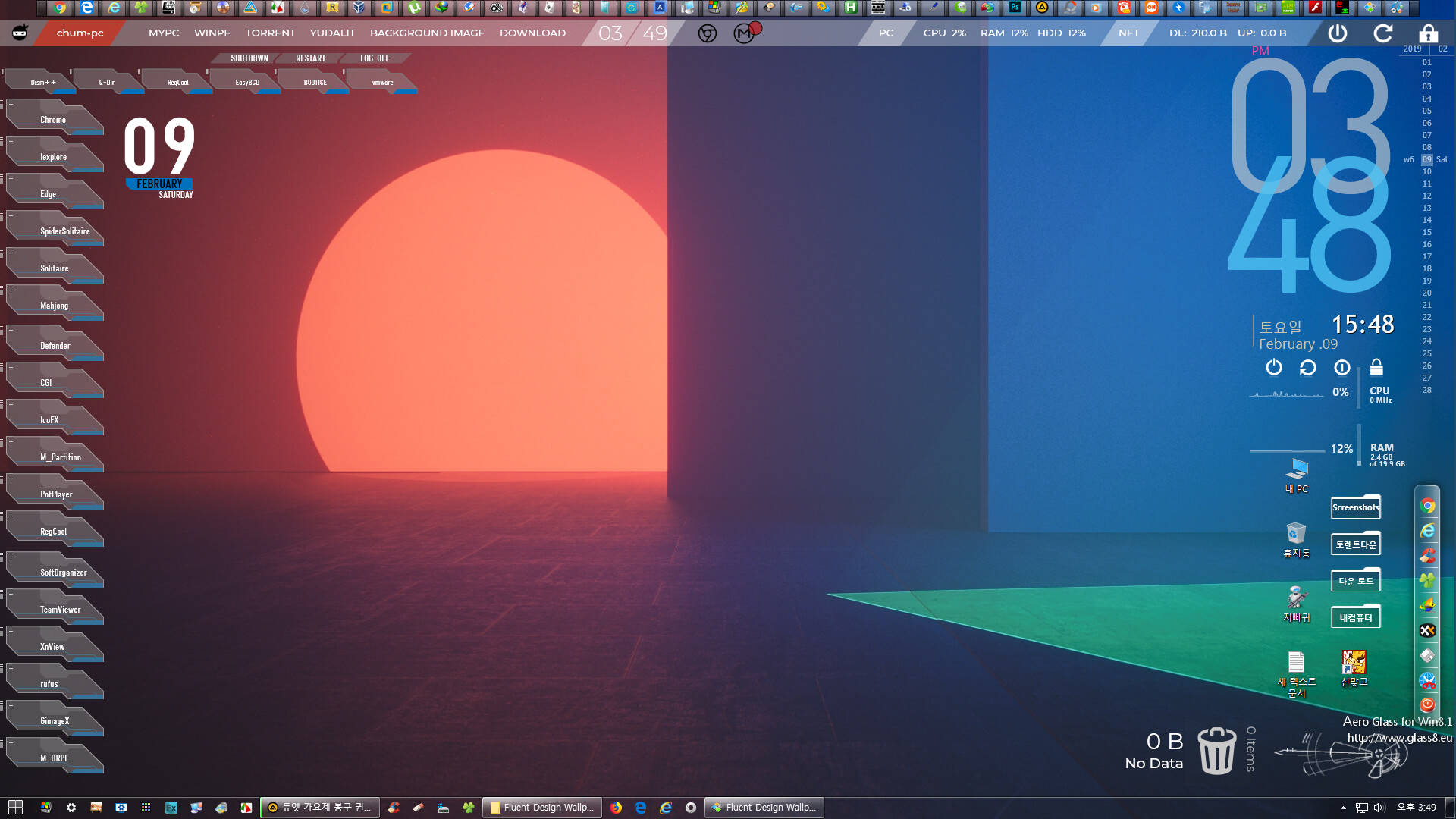Launch vmware from the small launcher row
This screenshot has height=819, width=1456.
pos(383,82)
